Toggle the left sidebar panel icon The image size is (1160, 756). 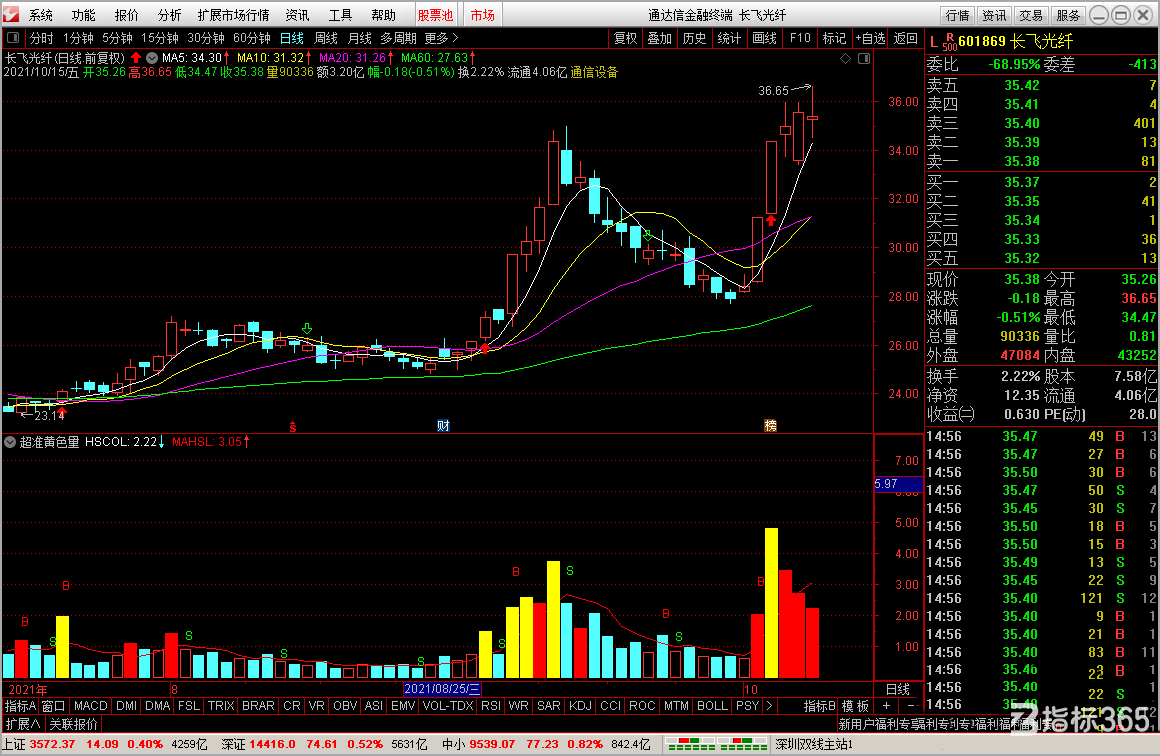[13, 38]
